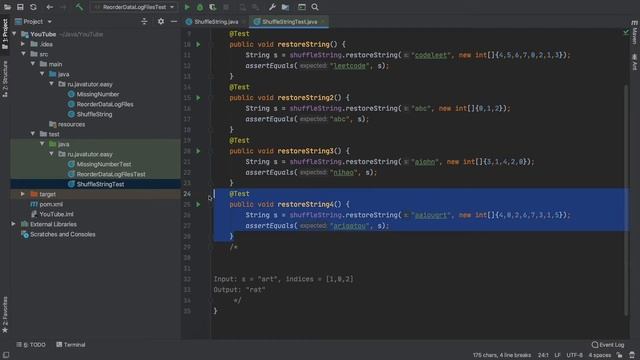Collapse the main folder
The width and height of the screenshot is (640, 360).
tap(33, 64)
